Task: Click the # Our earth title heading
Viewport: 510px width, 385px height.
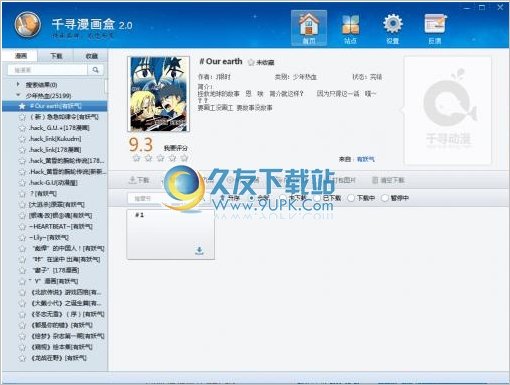Action: [221, 61]
